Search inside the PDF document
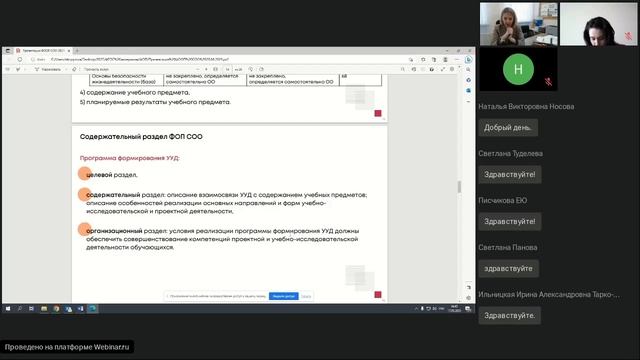The image size is (640, 360). pos(403,69)
